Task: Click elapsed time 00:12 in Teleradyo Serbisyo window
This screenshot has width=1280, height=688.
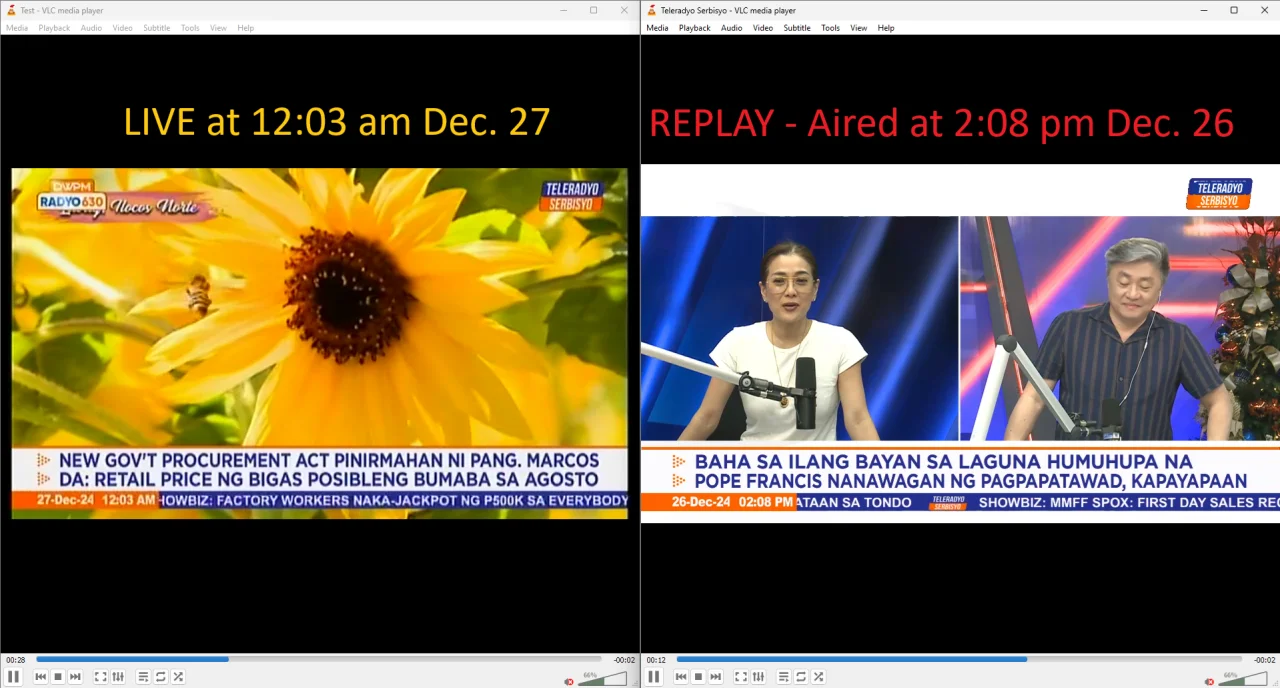Action: (x=655, y=660)
